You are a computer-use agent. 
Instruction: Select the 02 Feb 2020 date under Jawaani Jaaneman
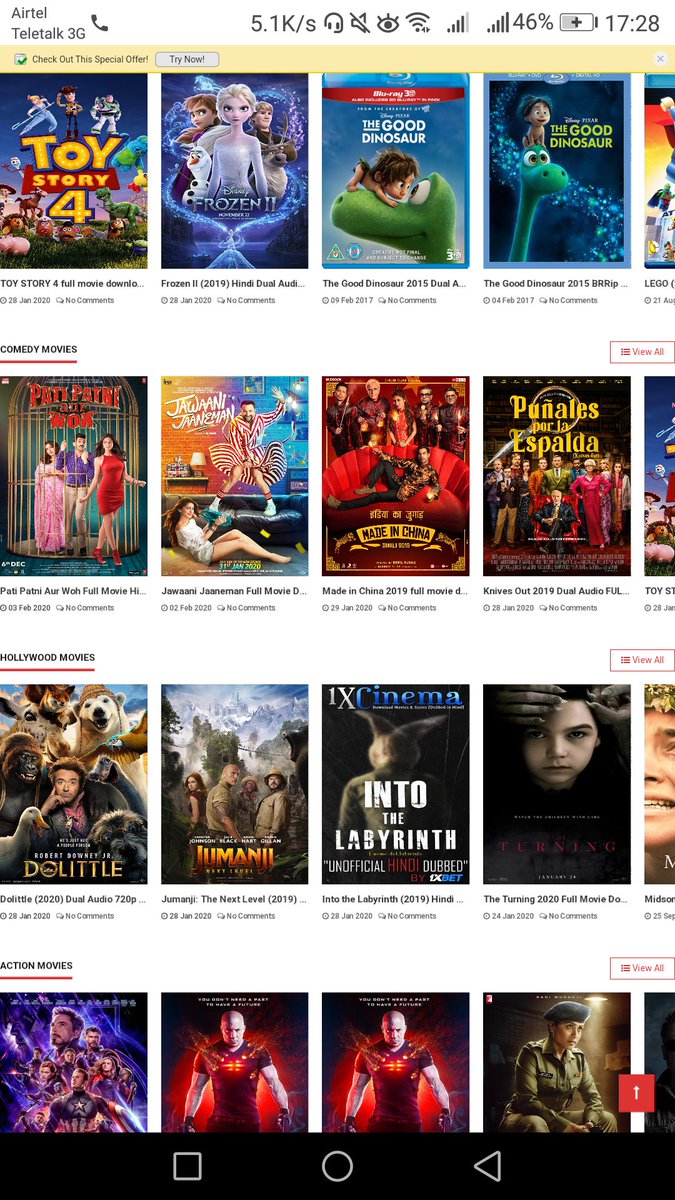(187, 608)
